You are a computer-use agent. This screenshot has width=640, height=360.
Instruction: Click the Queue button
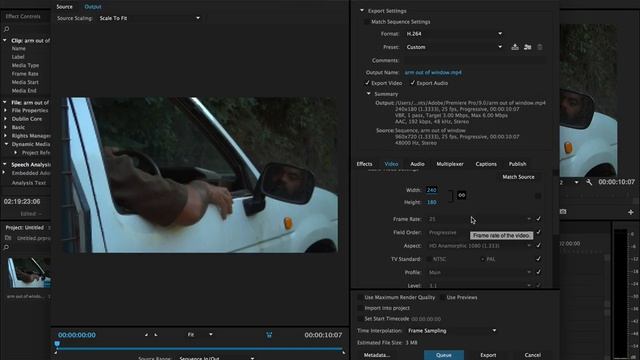[x=444, y=355]
